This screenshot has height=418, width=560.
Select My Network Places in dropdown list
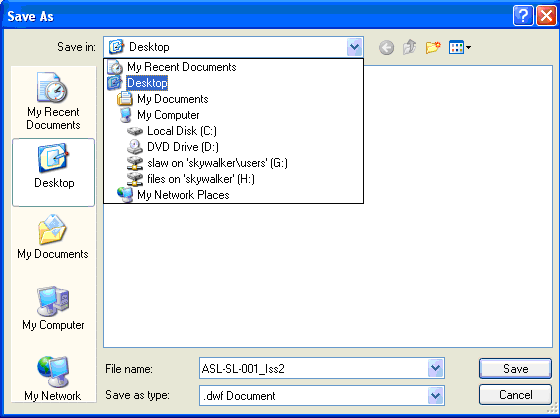[173, 195]
